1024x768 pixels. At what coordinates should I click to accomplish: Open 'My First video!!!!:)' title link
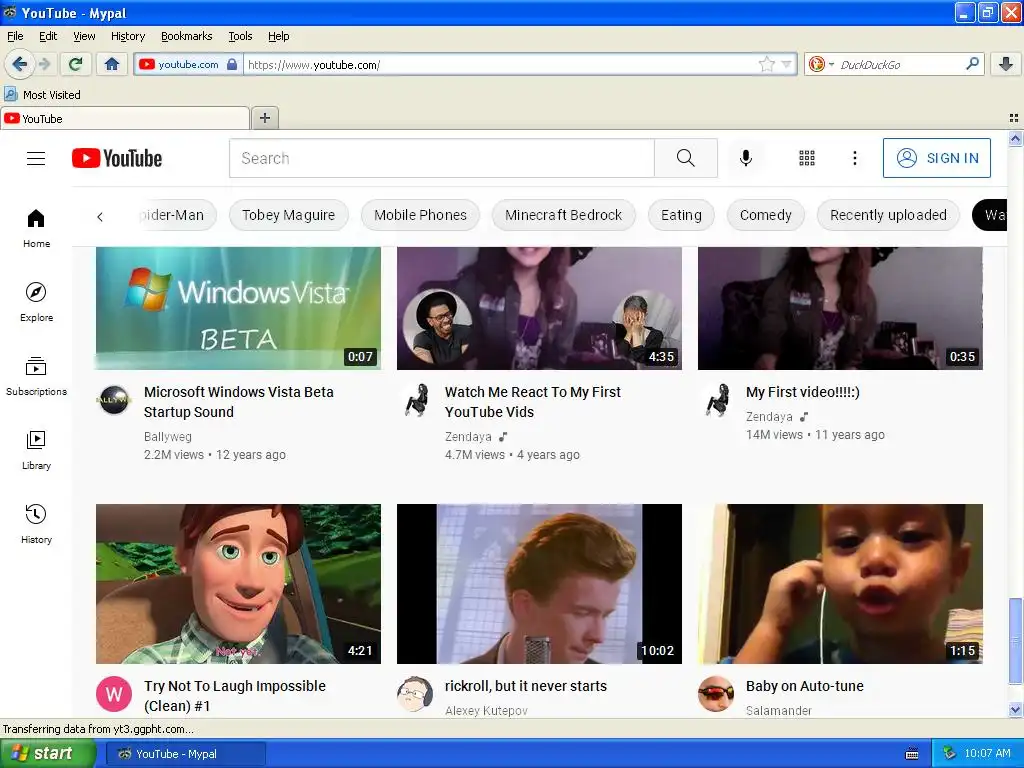(x=803, y=392)
